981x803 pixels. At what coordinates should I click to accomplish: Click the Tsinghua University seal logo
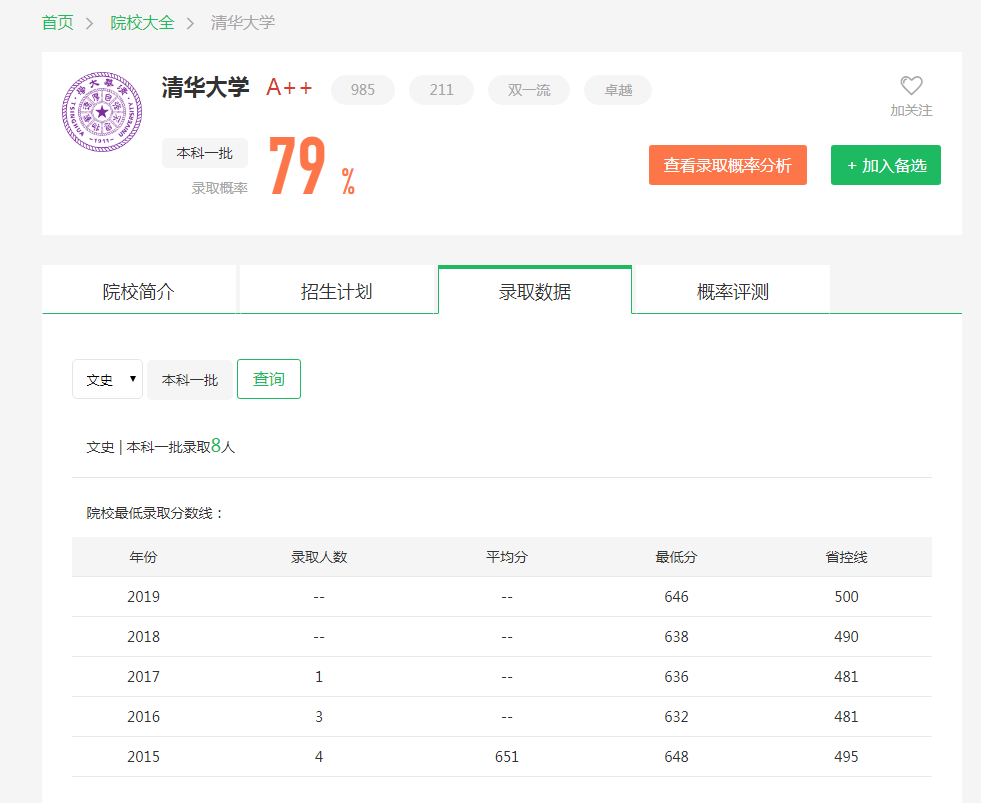pyautogui.click(x=102, y=111)
